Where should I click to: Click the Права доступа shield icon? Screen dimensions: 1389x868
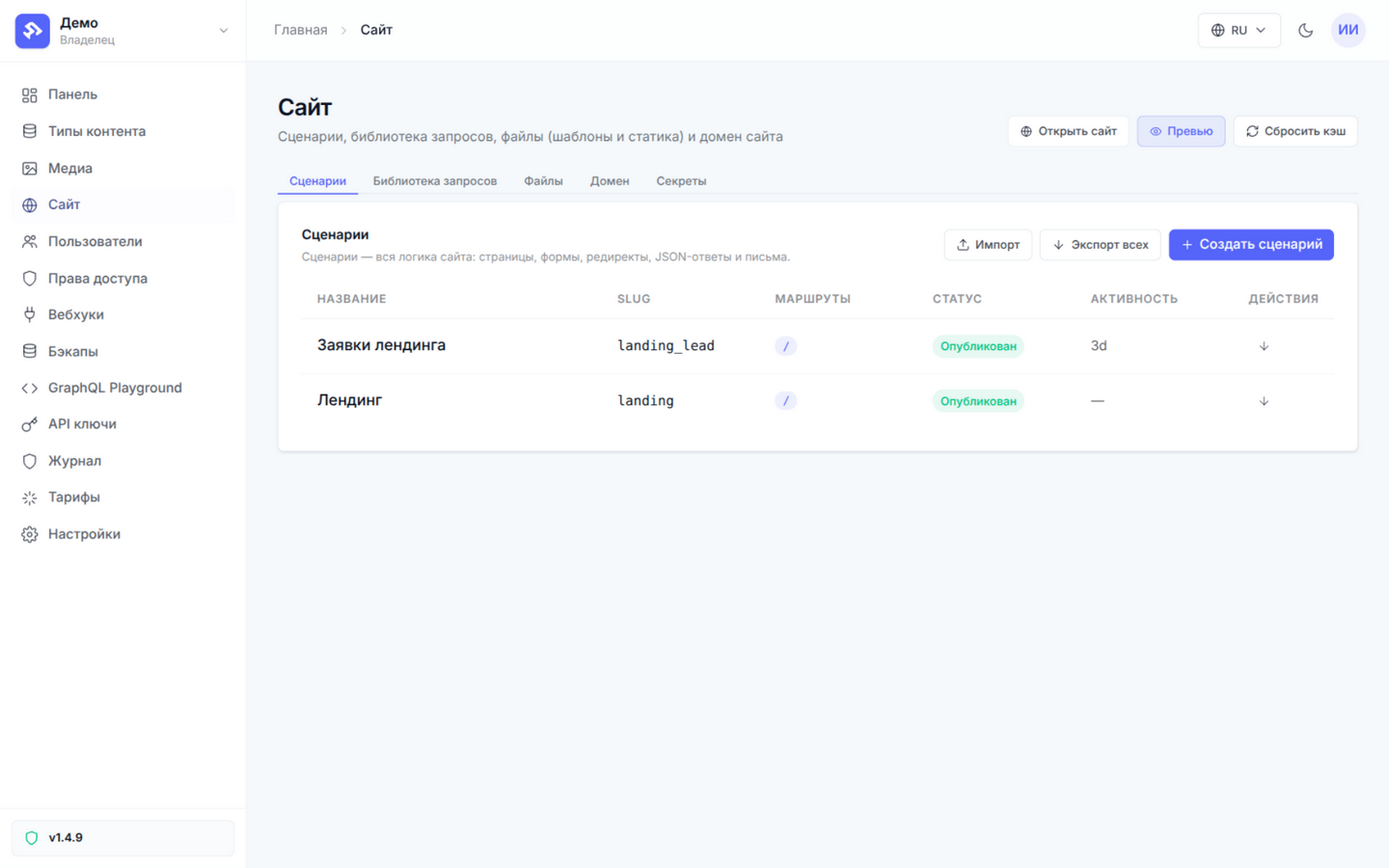[30, 279]
